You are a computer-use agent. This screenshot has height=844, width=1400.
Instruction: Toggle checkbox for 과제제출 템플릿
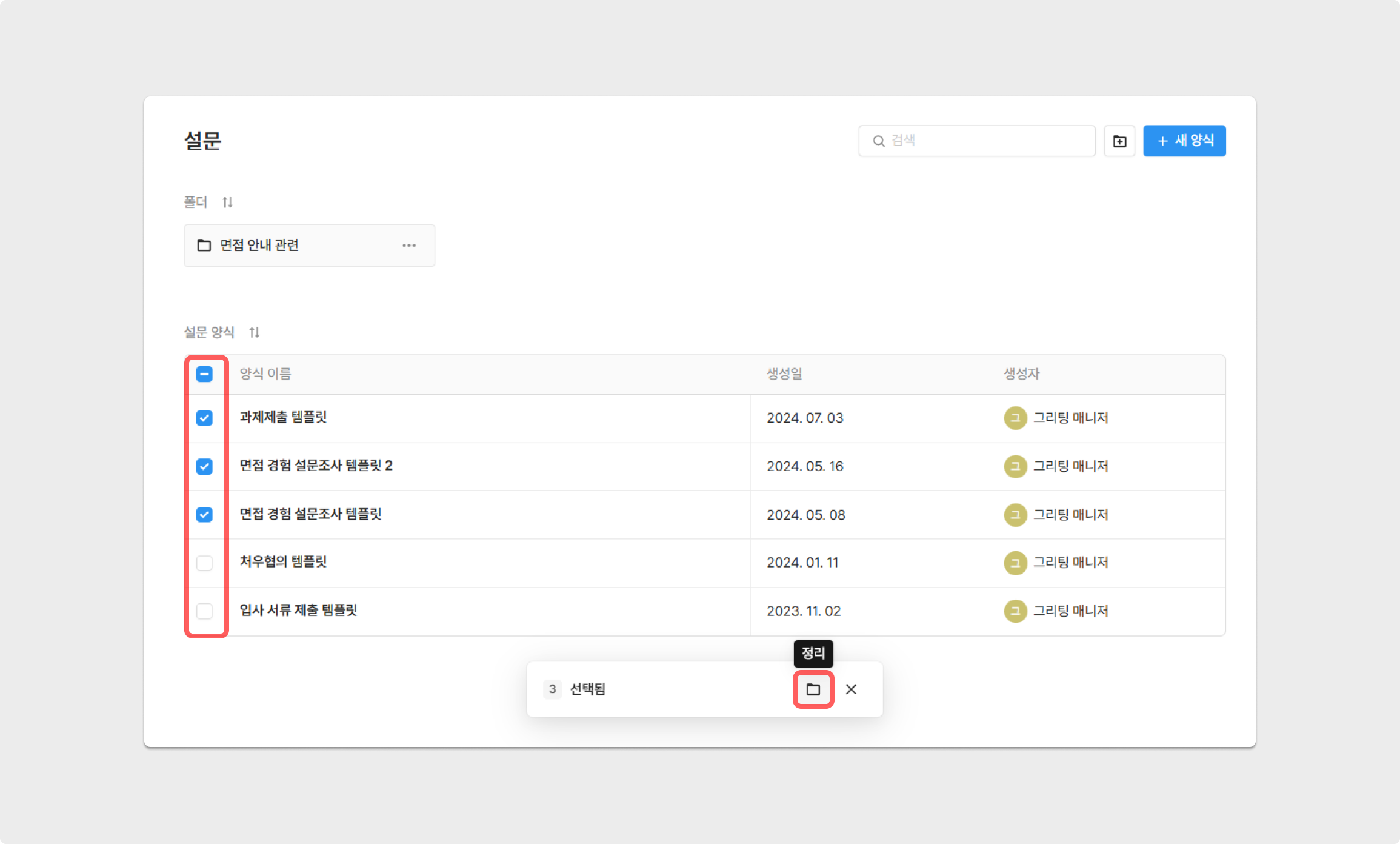coord(206,418)
